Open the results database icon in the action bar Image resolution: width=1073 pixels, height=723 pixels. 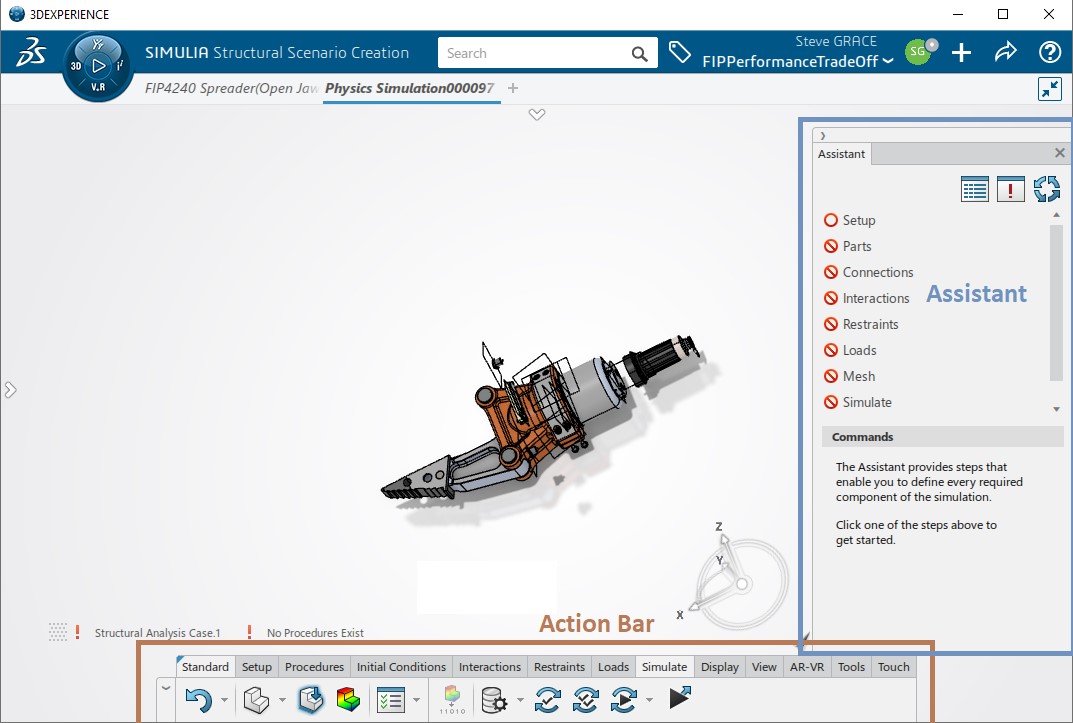tap(491, 700)
